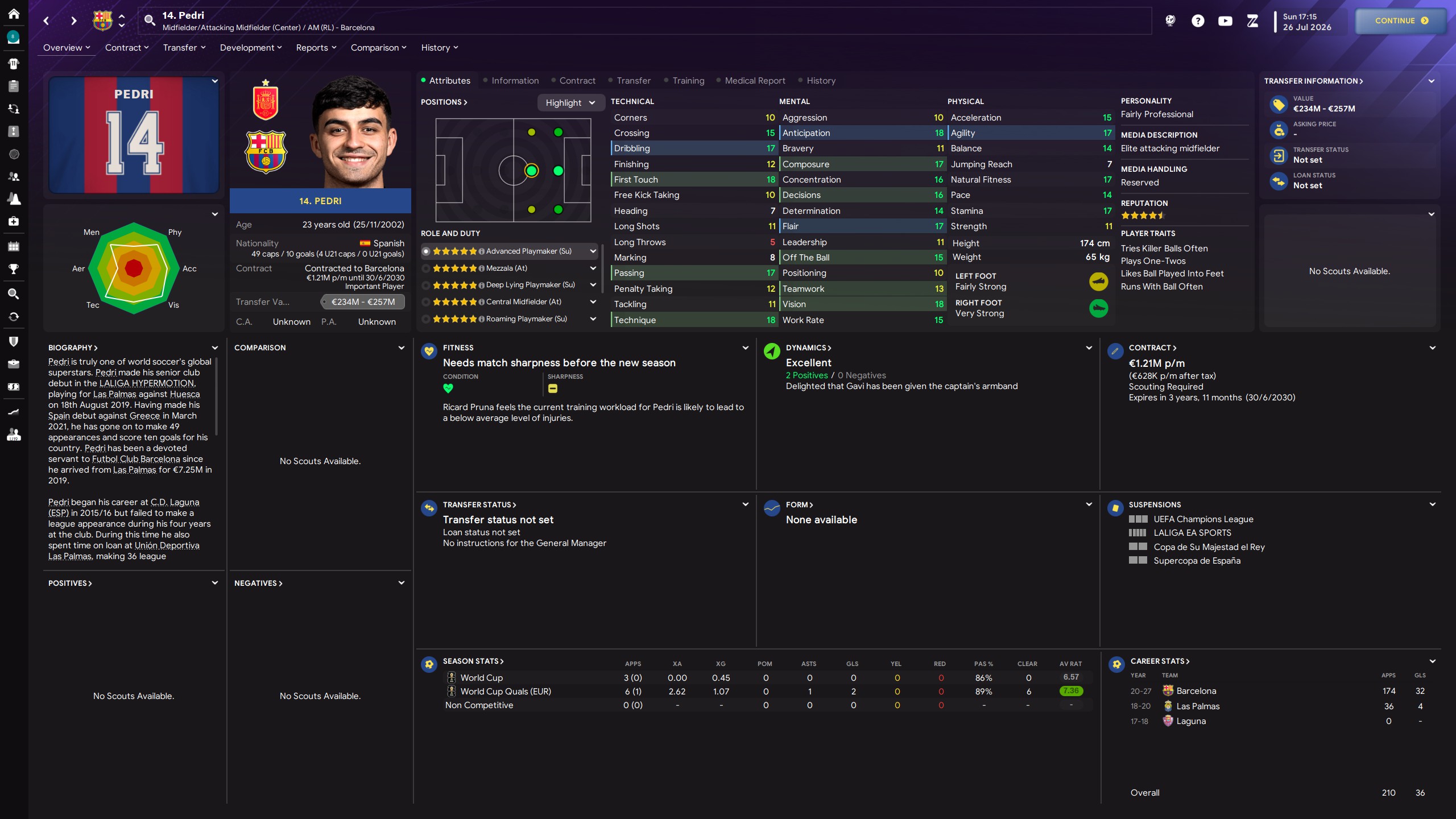
Task: Open the Highlight dropdown above attributes
Action: coord(570,102)
